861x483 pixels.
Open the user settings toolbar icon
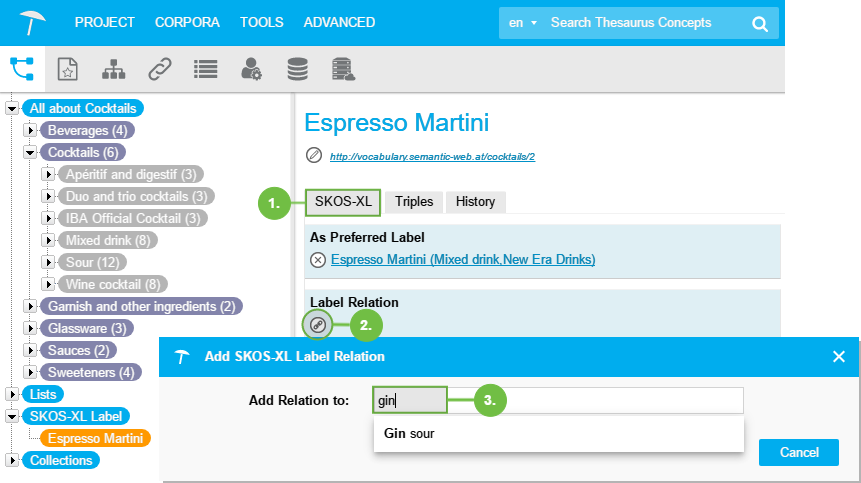click(252, 69)
